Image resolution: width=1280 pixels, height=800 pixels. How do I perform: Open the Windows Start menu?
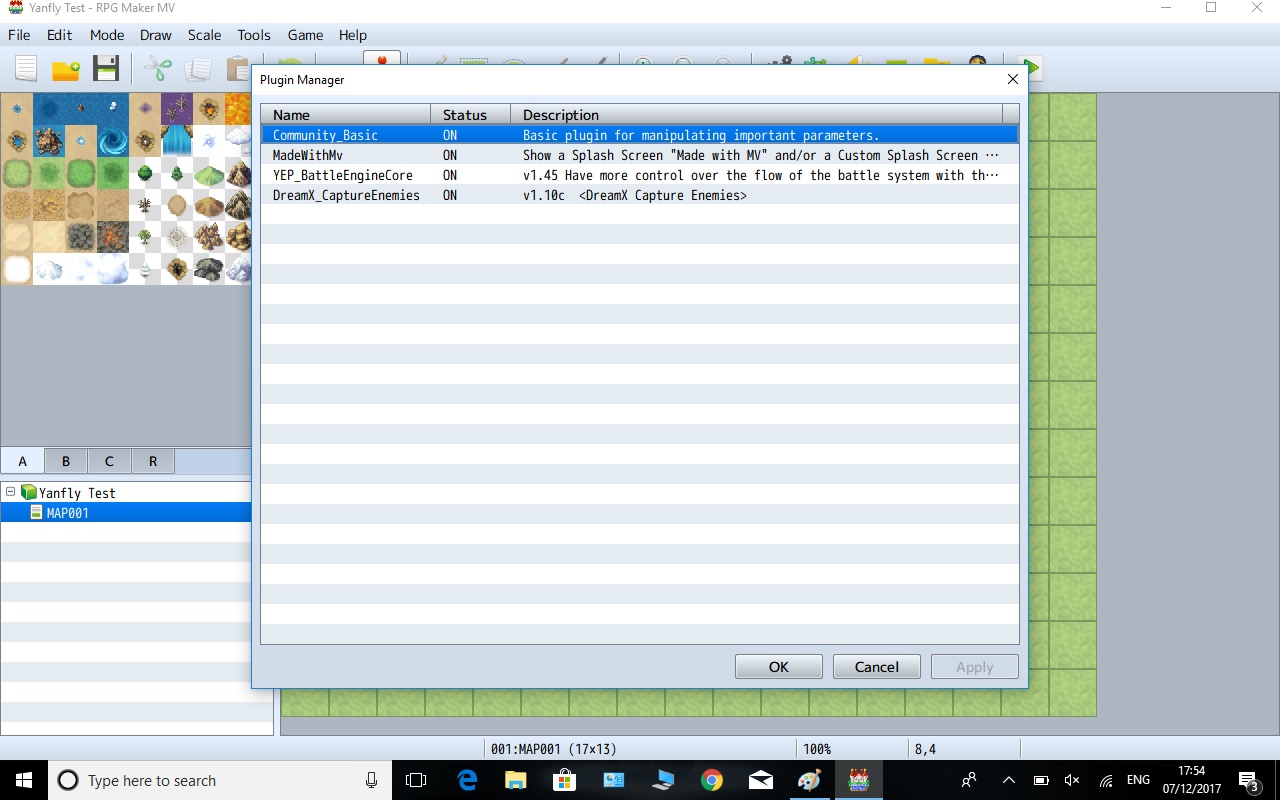click(24, 780)
